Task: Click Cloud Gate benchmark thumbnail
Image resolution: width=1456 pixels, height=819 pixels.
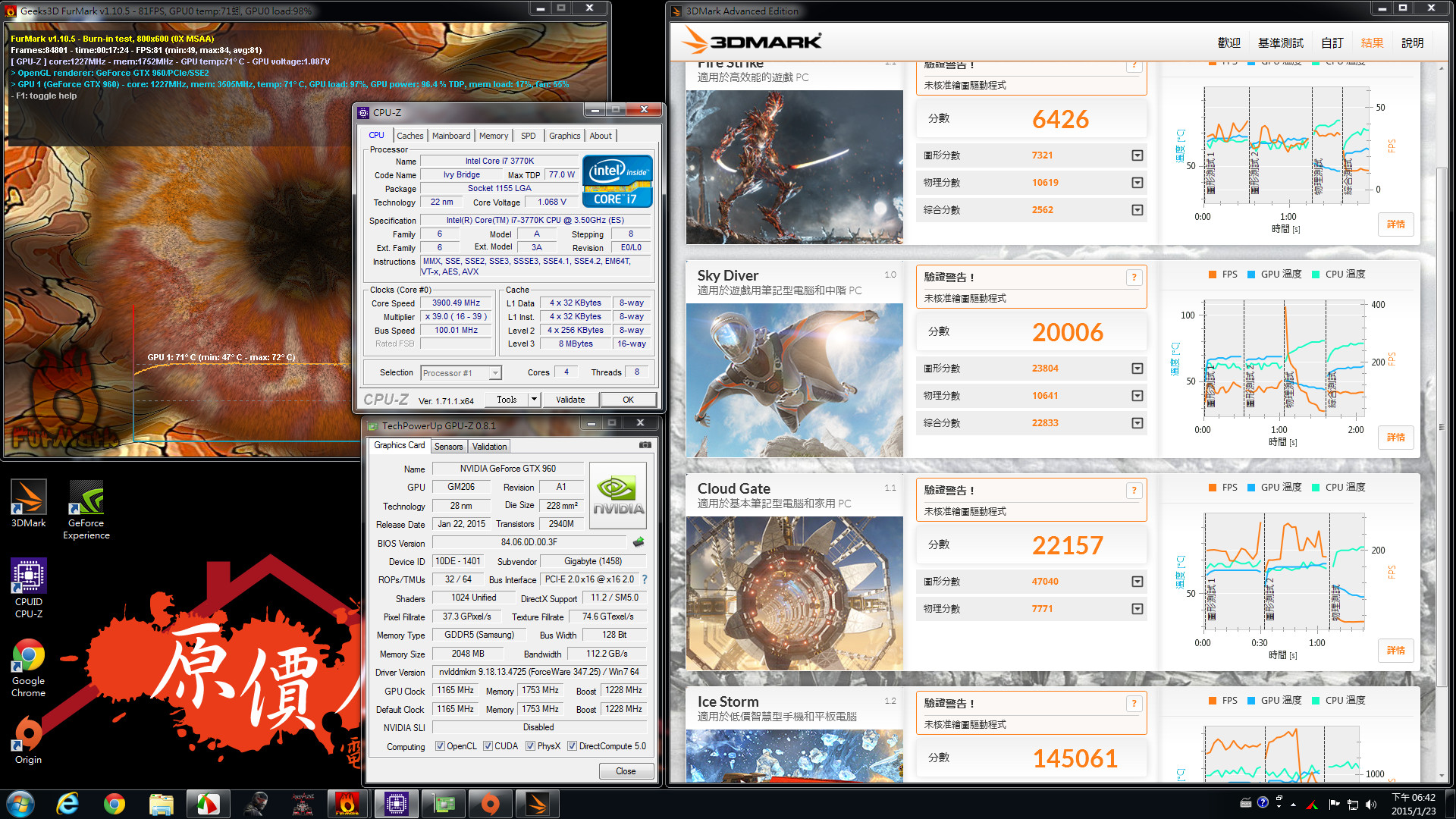Action: 794,593
